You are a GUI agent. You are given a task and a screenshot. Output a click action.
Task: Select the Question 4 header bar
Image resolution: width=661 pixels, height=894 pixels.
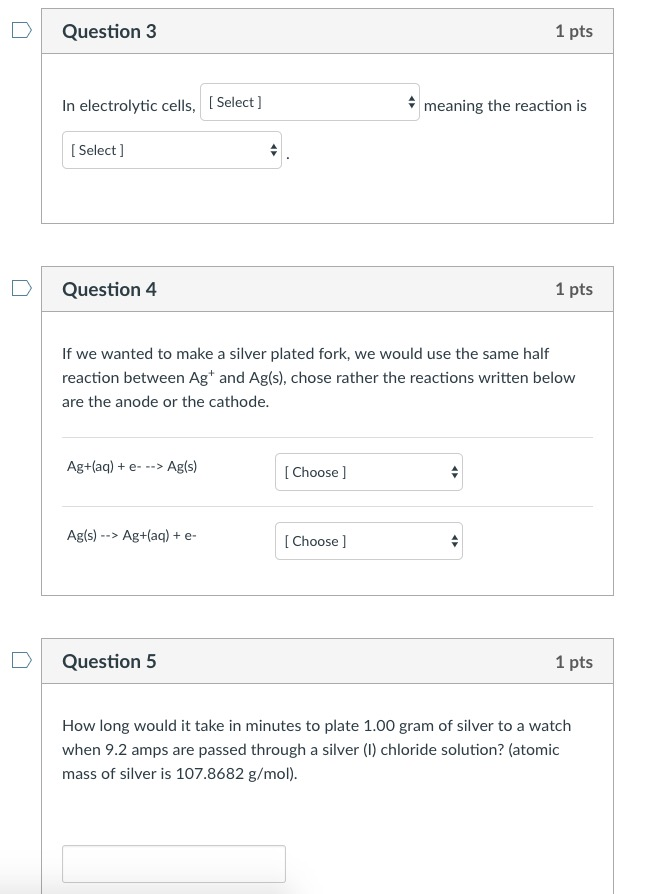point(327,289)
